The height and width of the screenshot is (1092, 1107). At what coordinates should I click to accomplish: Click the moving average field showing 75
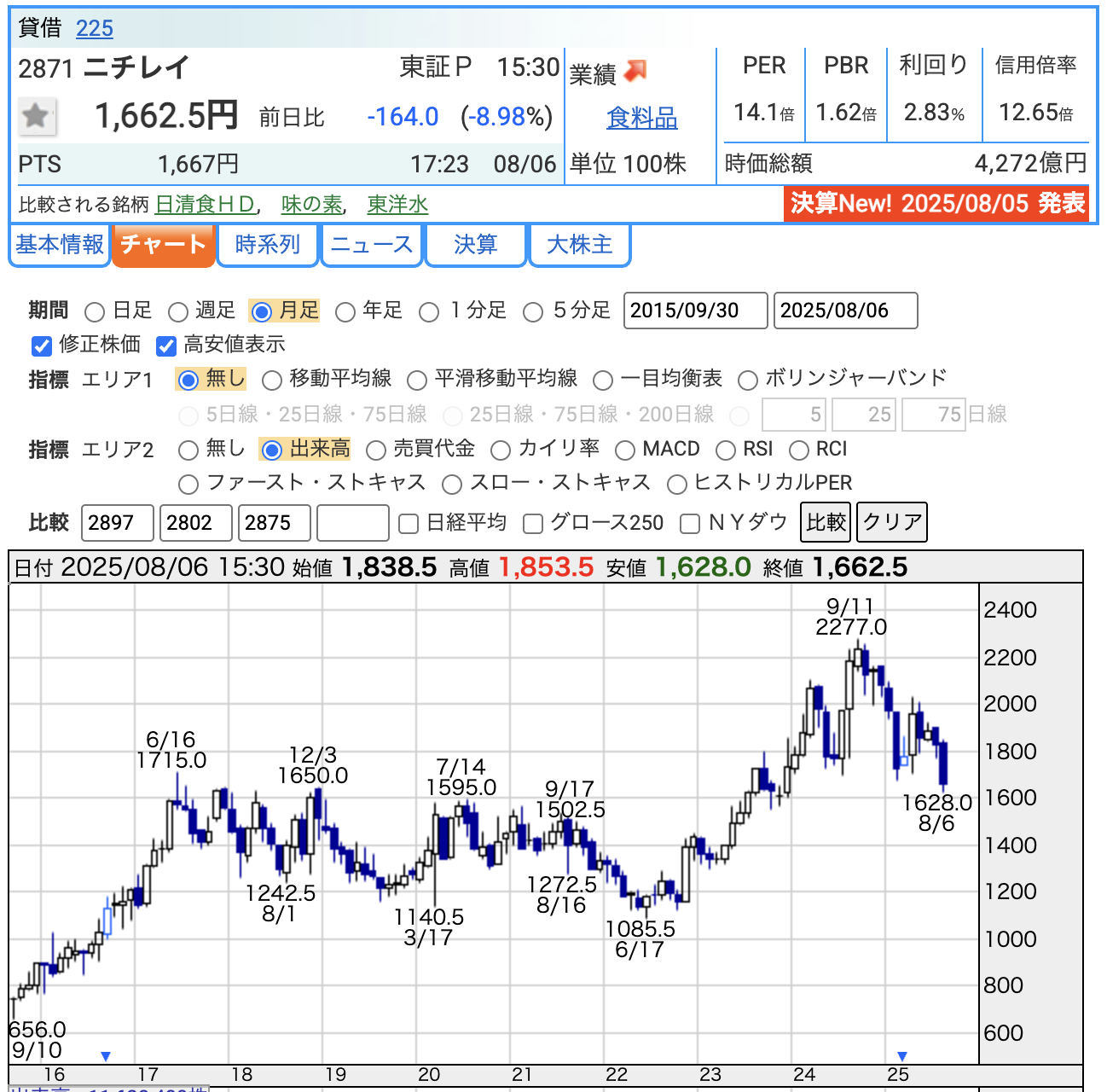point(934,415)
